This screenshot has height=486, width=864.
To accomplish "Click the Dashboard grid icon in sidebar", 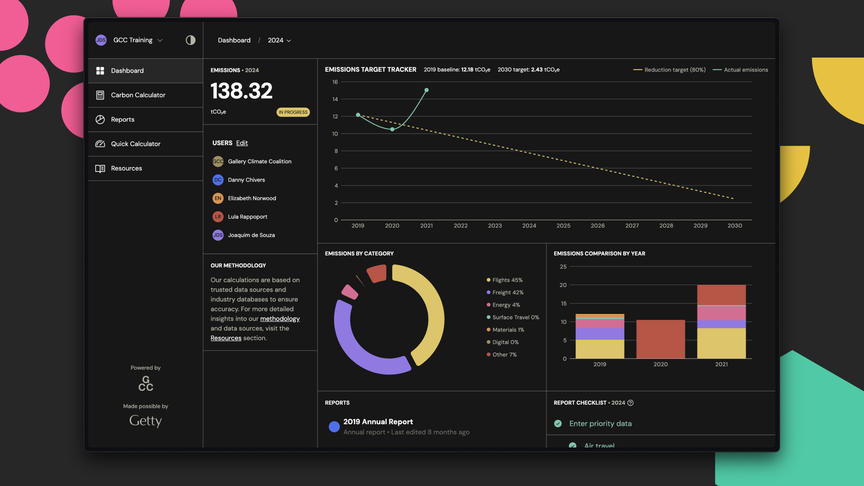I will click(100, 71).
